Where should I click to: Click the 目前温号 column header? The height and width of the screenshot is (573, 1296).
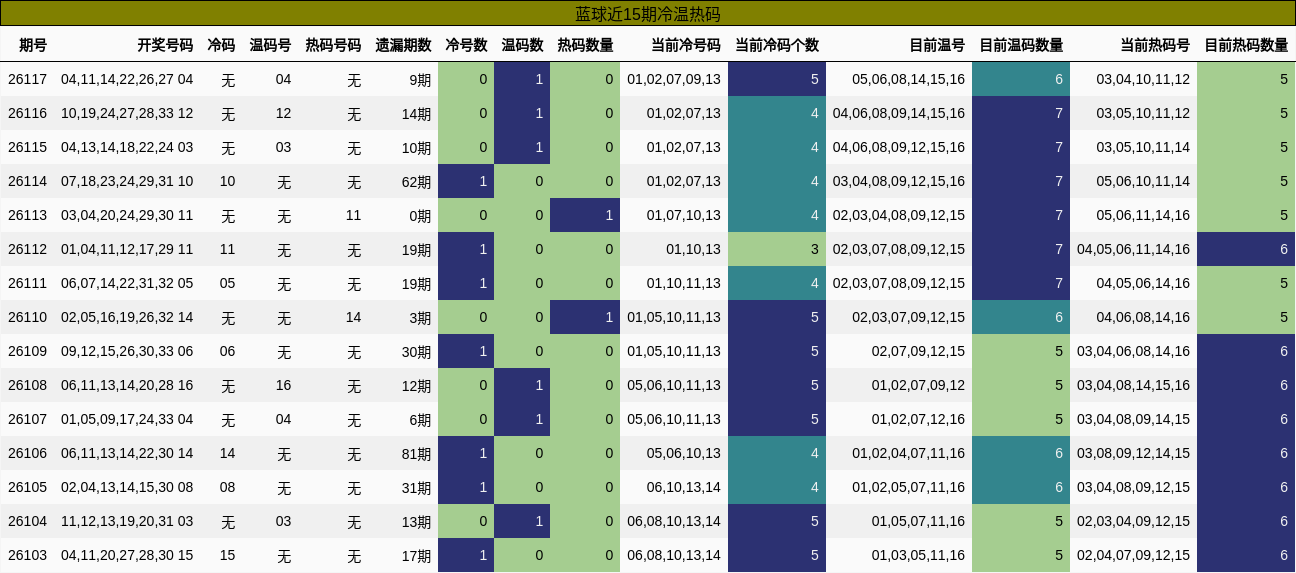(x=937, y=45)
